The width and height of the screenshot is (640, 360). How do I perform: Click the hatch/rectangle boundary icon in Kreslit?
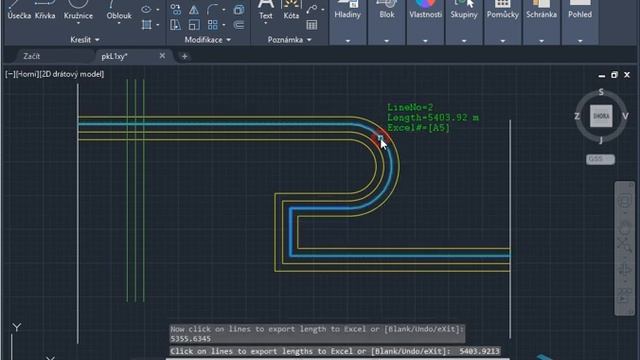click(146, 25)
